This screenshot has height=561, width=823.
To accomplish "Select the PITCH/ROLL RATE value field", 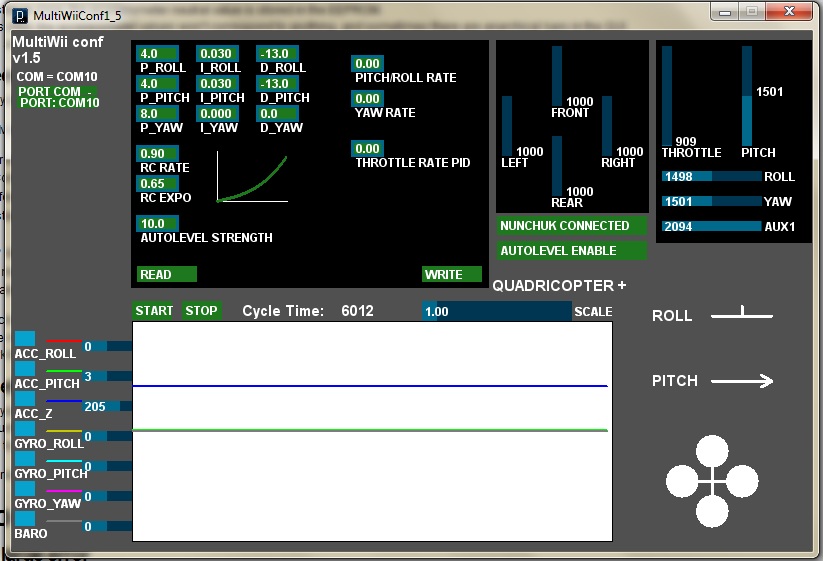I will [367, 63].
